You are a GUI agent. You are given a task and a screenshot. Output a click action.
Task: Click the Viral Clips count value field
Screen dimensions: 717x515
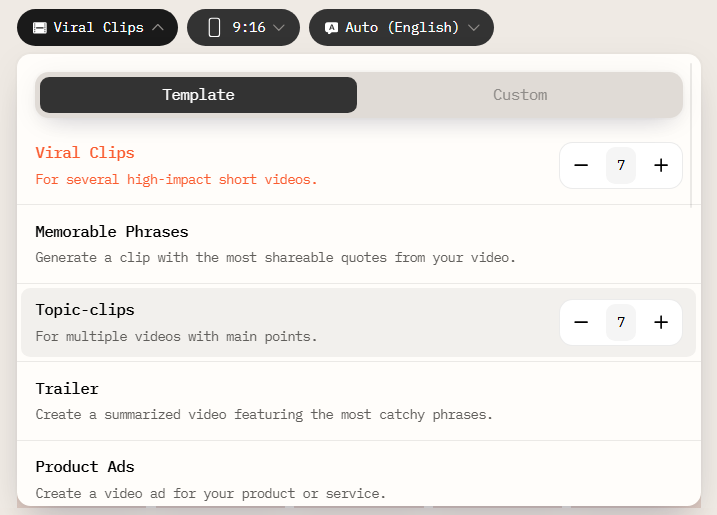[x=621, y=166]
